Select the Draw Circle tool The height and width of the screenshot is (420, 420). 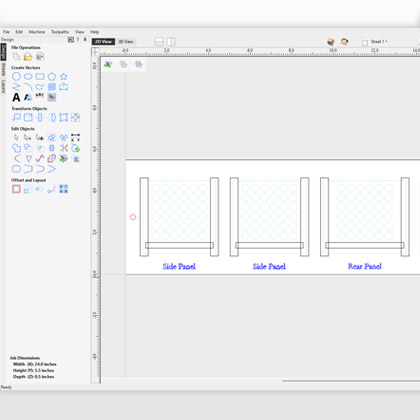coord(16,77)
